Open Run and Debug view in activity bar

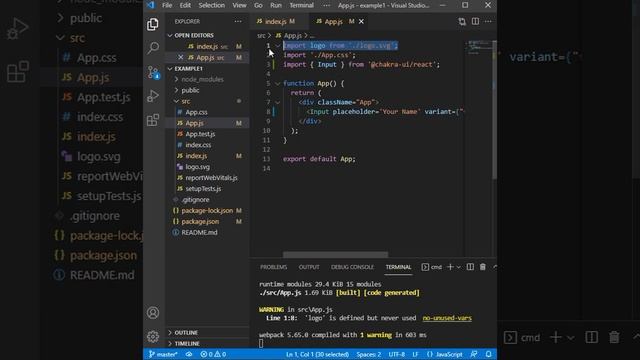153,96
